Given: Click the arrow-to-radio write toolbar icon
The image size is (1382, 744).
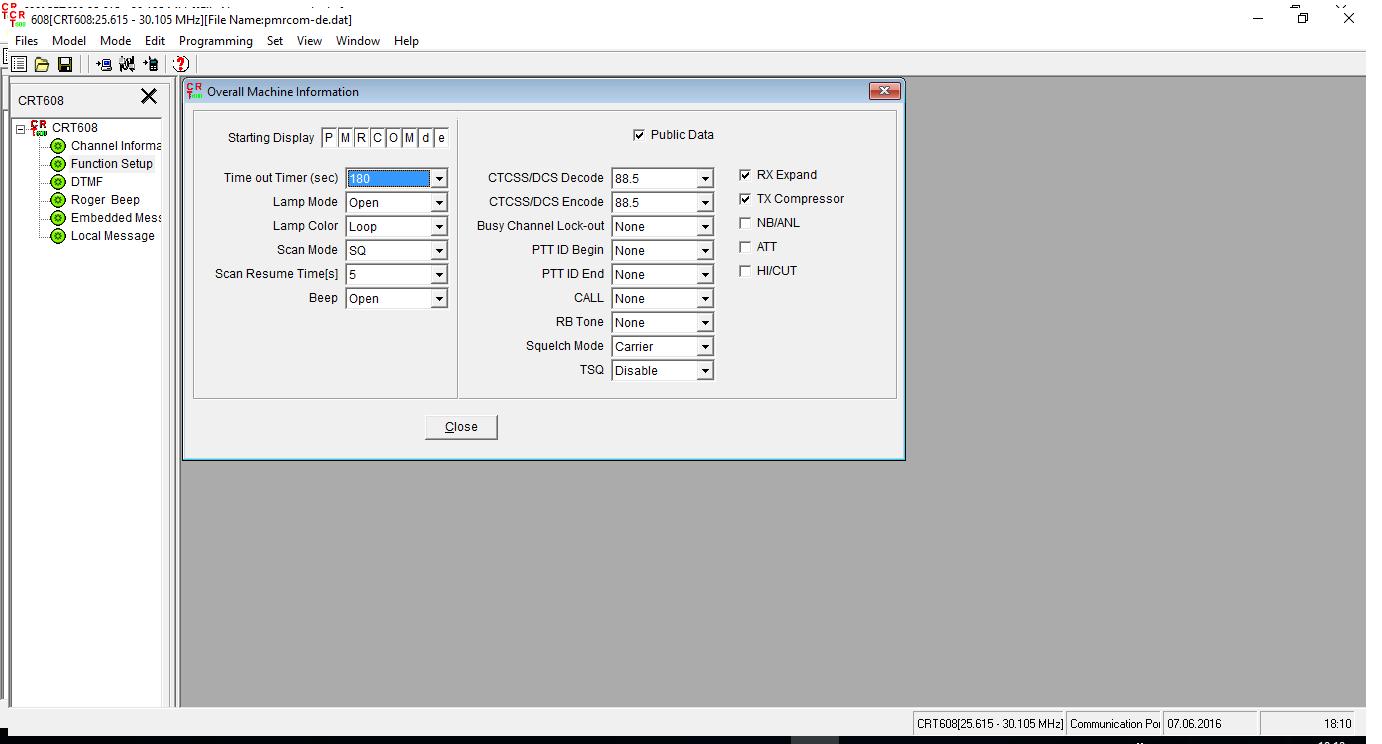Looking at the screenshot, I should coord(150,64).
